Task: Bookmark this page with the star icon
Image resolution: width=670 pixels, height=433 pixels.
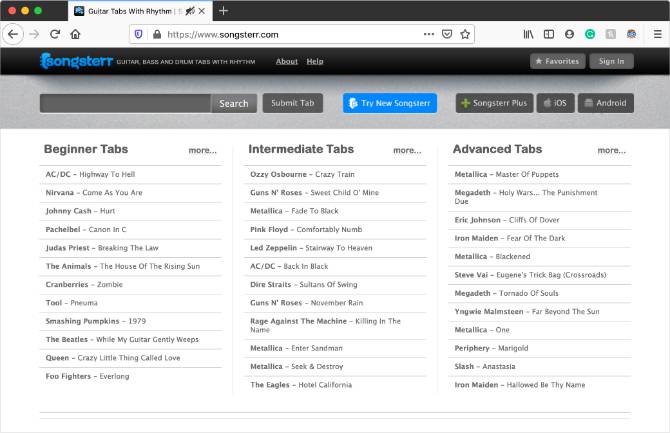Action: (465, 34)
